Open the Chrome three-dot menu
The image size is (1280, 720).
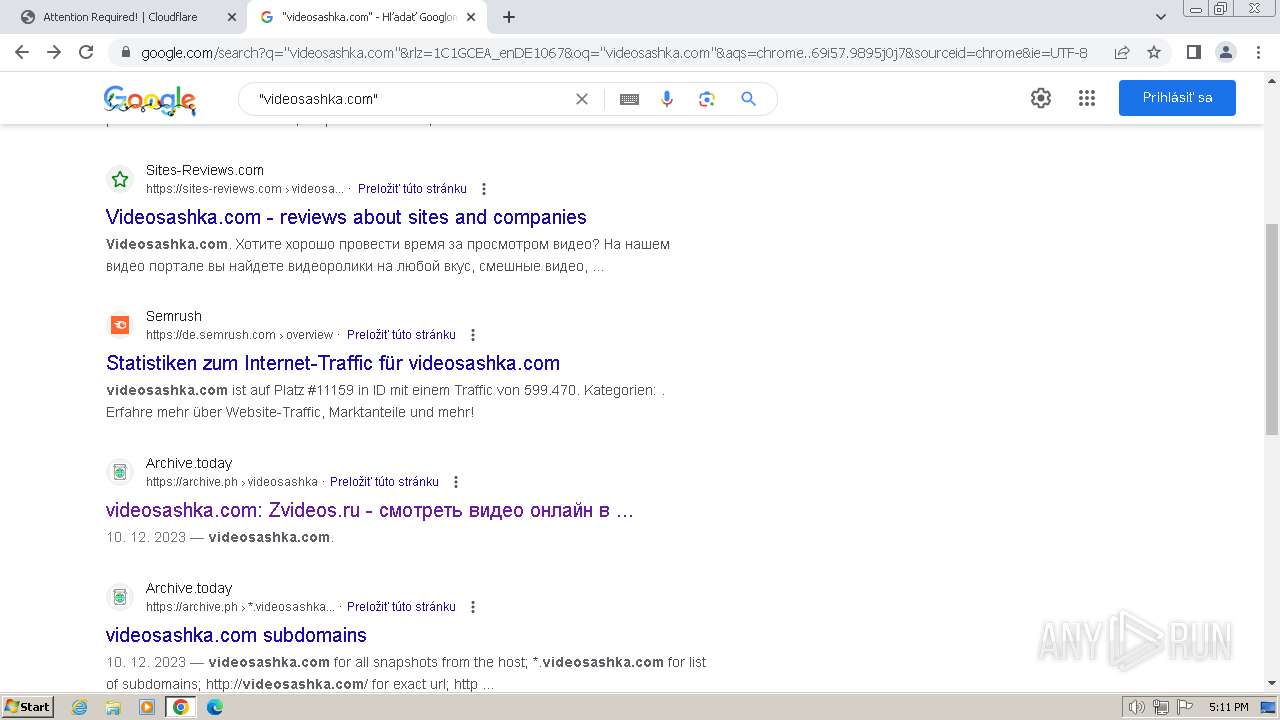1257,52
